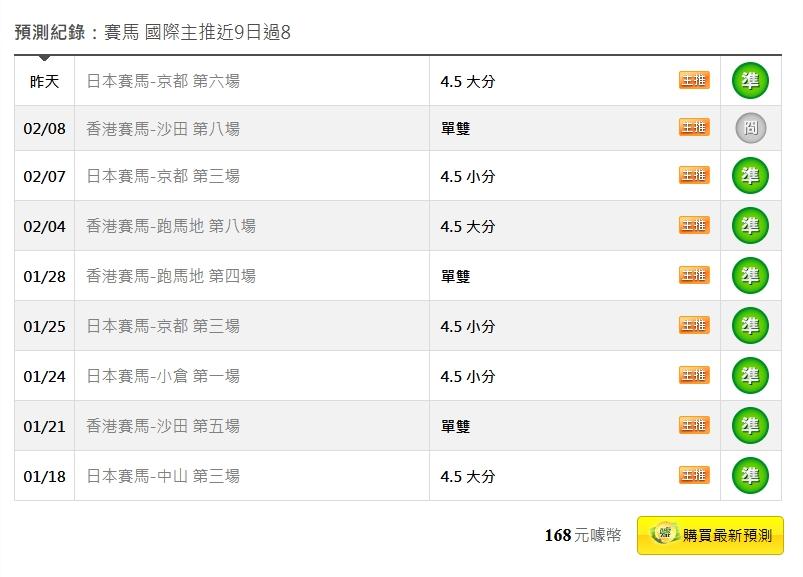803x577 pixels.
Task: Select 日本賽馬-中山 第三場 entry
Action: (x=163, y=476)
